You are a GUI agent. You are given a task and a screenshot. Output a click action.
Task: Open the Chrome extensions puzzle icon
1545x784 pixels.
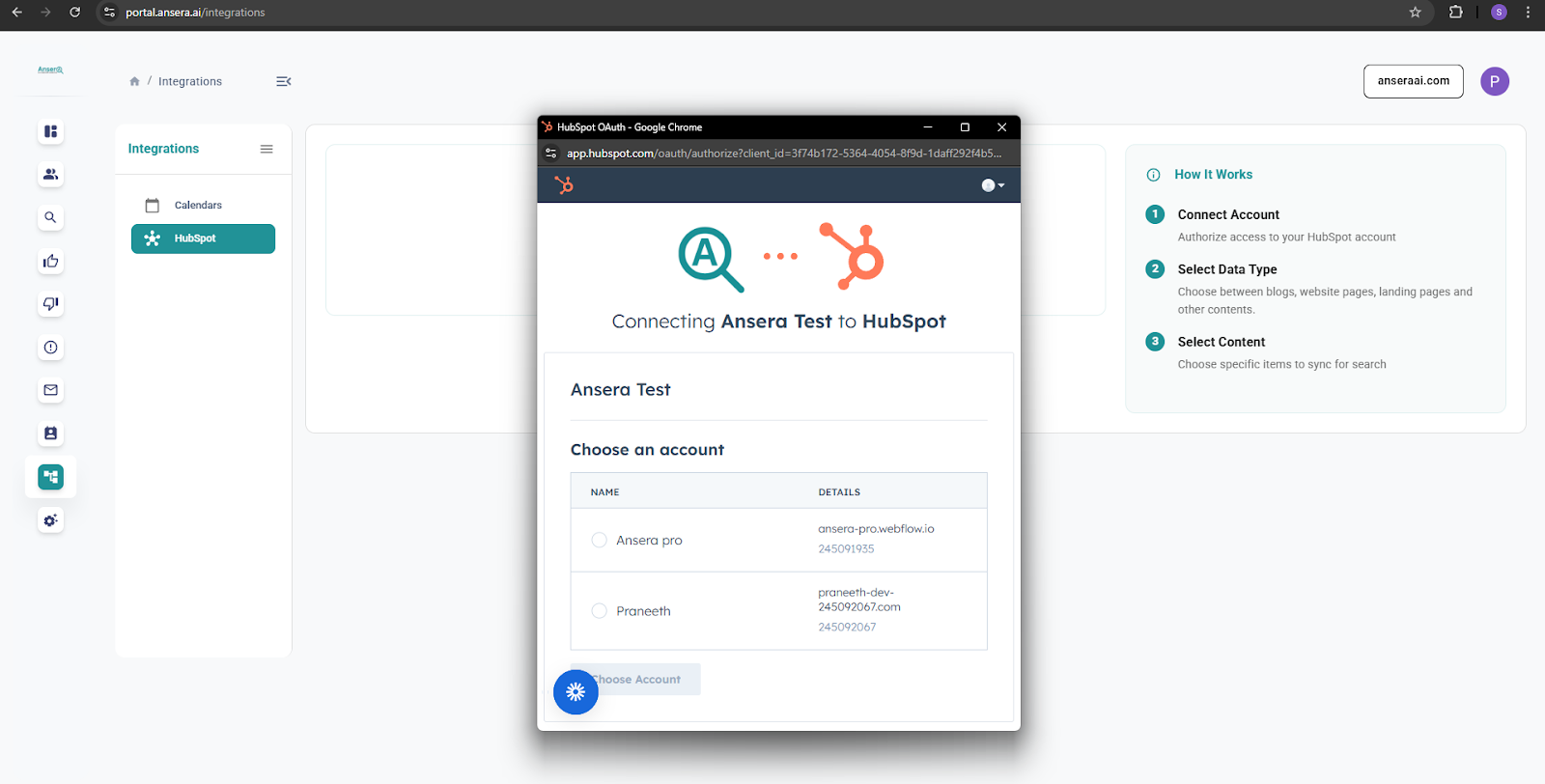pyautogui.click(x=1456, y=13)
